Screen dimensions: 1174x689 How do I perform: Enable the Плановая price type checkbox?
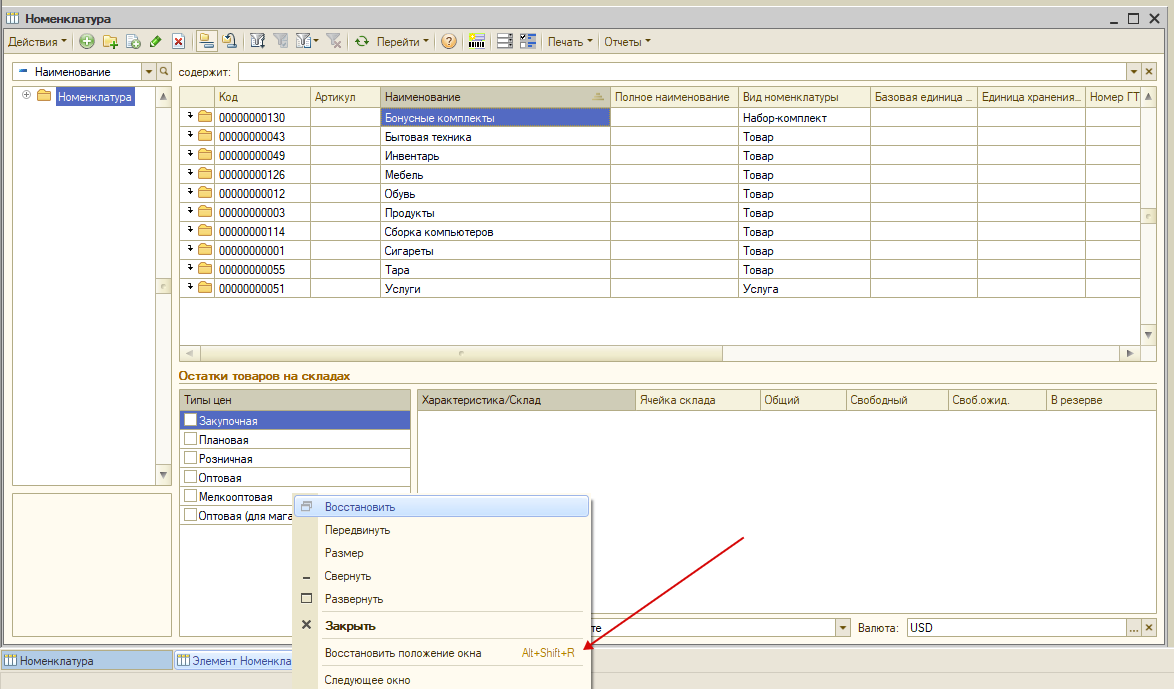(190, 440)
